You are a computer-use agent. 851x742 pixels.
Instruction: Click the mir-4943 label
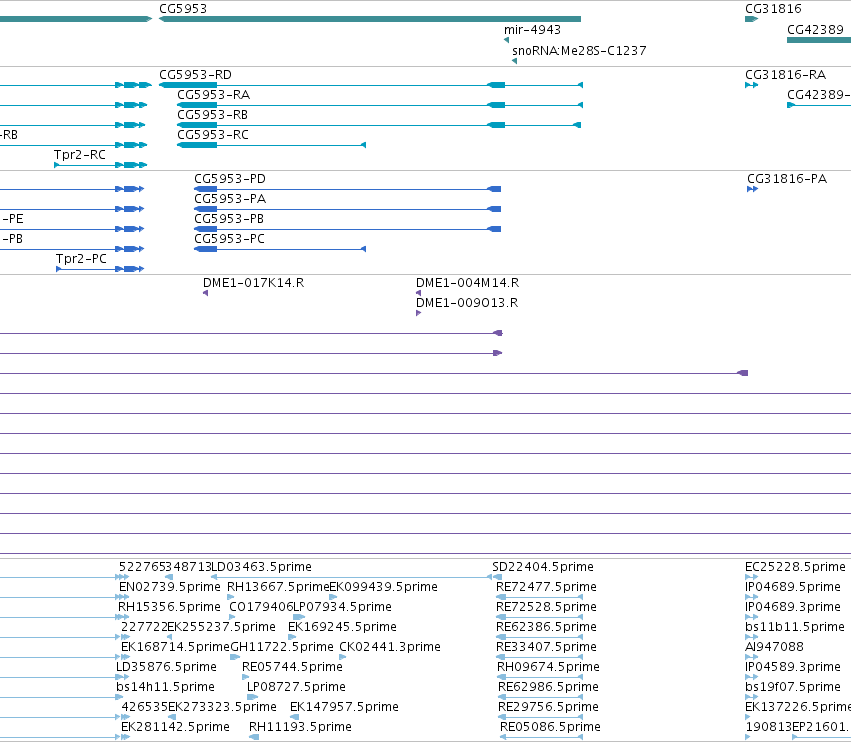coord(532,30)
